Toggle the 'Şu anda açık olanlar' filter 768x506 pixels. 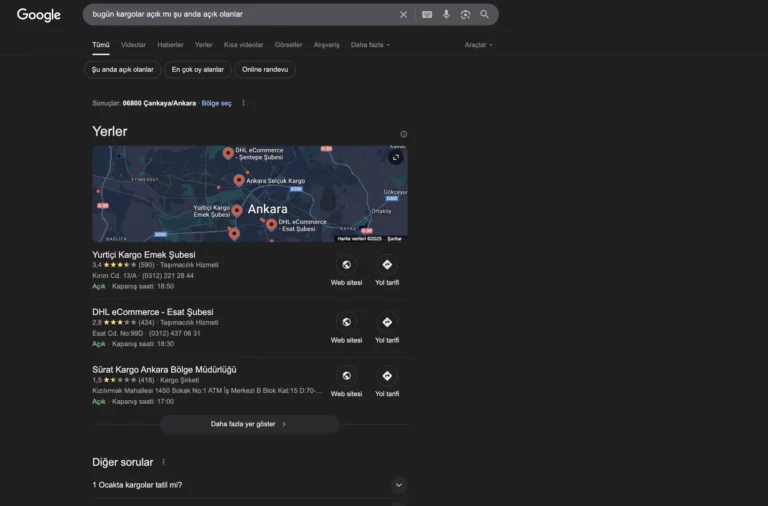coord(123,70)
